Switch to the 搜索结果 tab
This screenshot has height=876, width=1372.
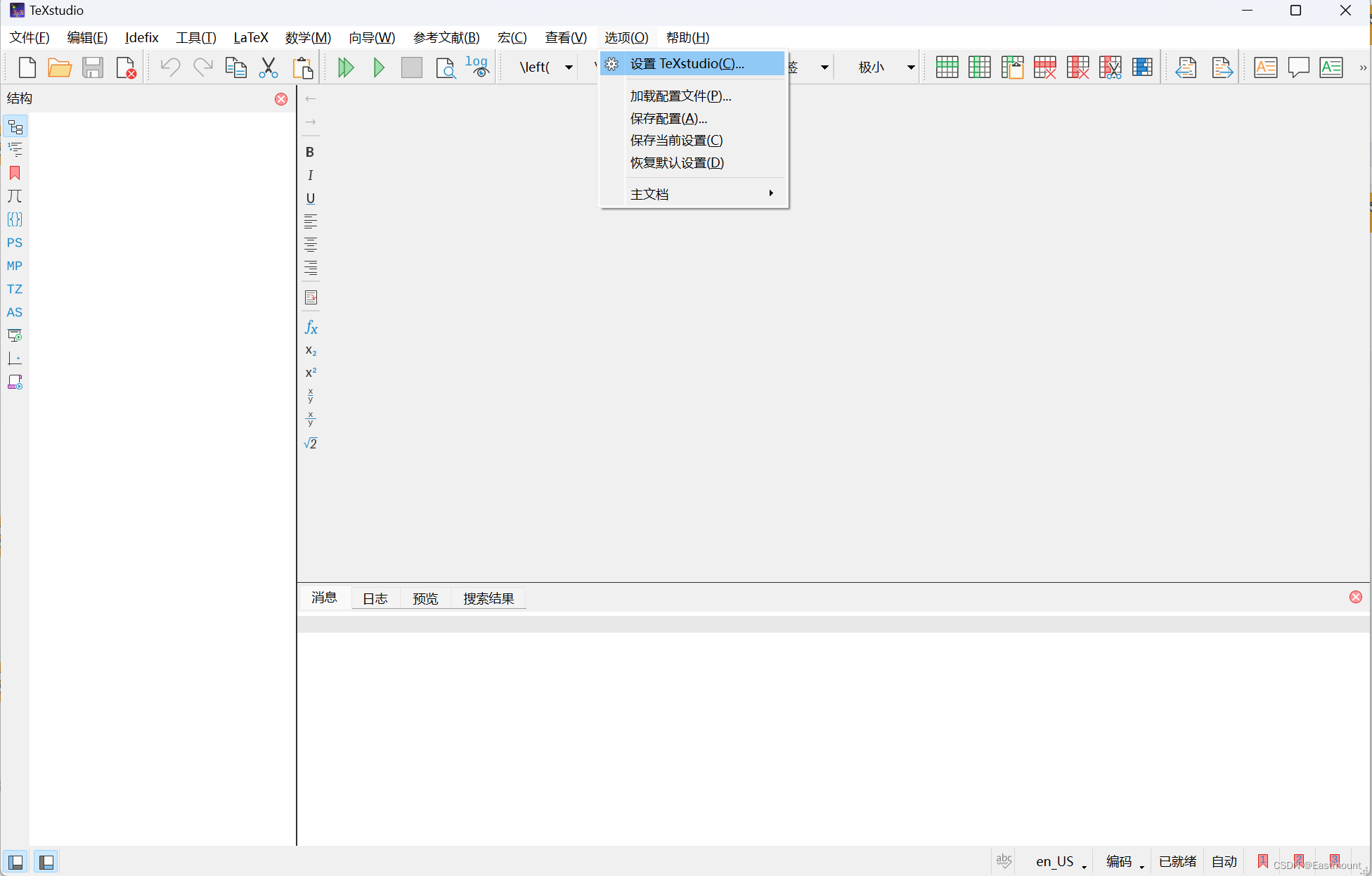point(488,598)
